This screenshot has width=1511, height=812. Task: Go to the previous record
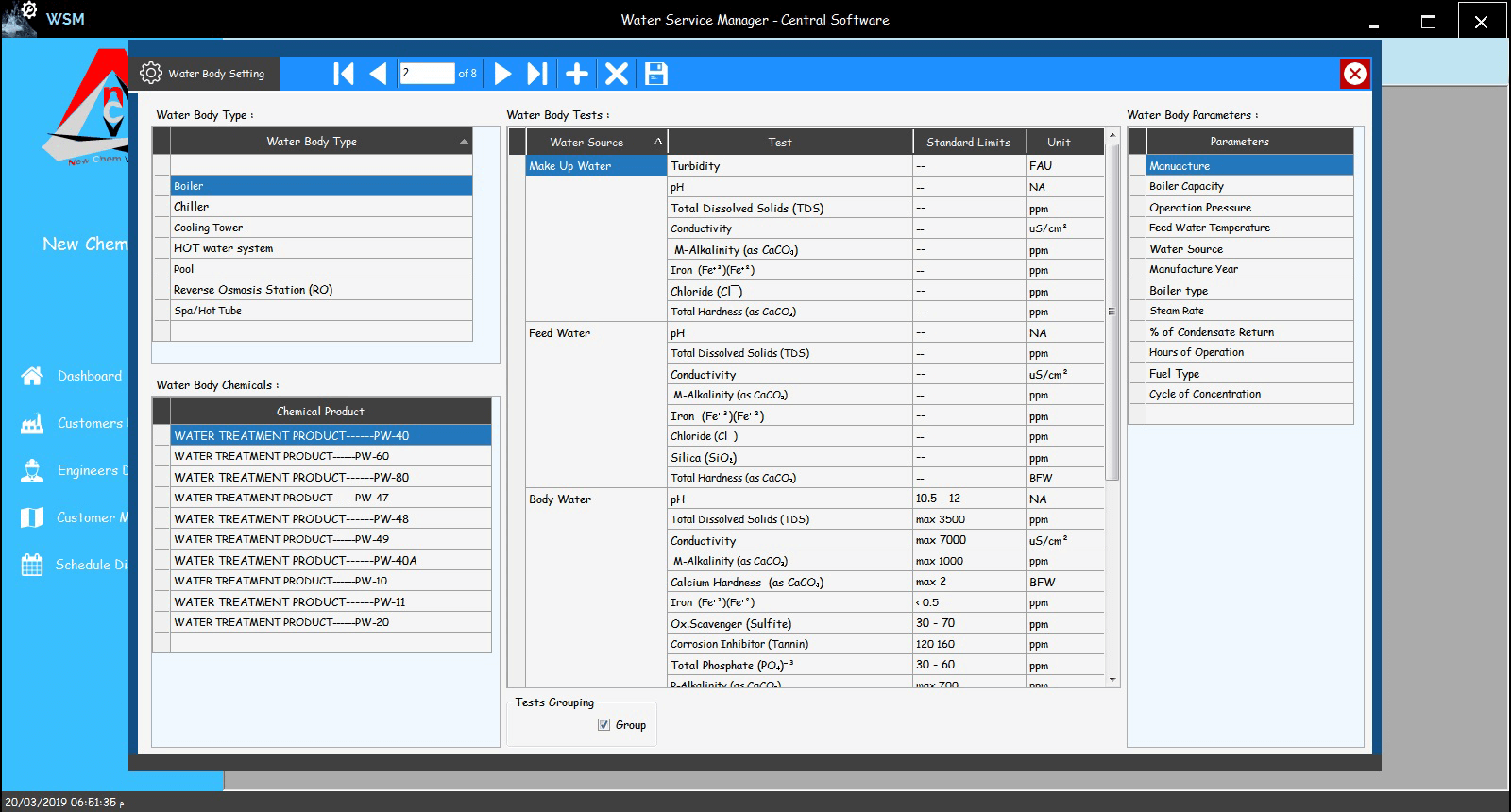tap(378, 74)
